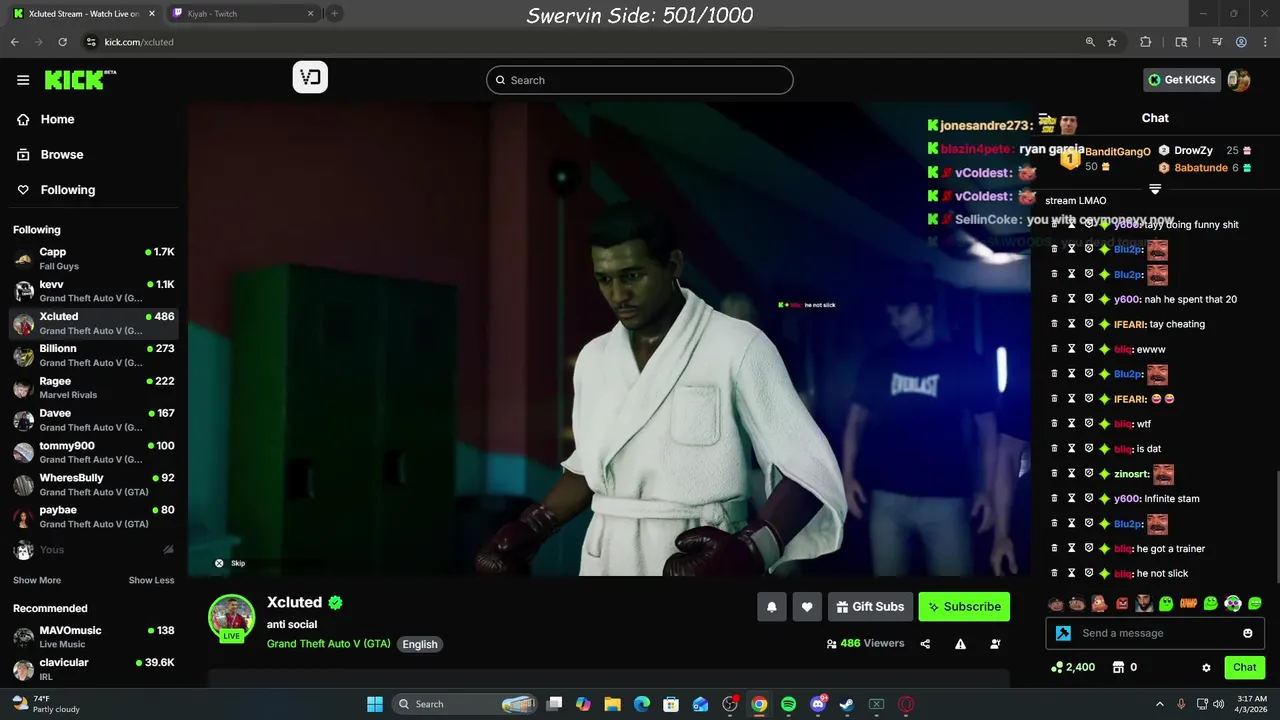Open recommended clavicular channel

[x=93, y=669]
